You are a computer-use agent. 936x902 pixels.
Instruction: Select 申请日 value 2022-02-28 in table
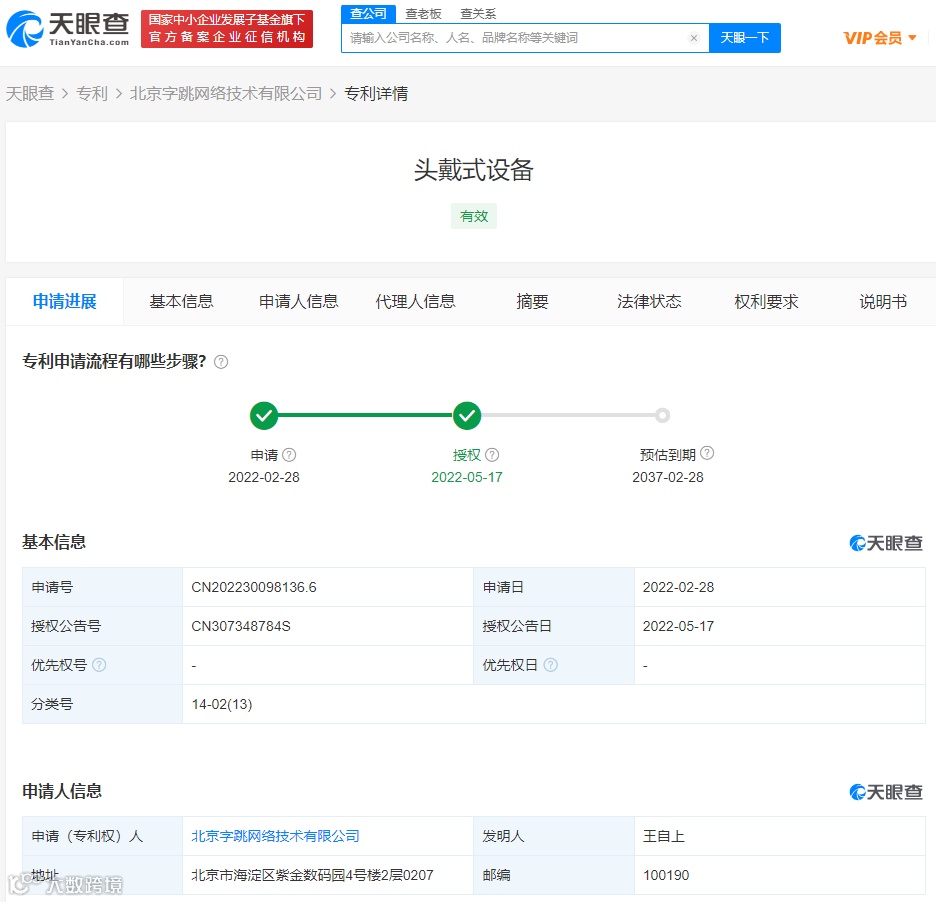[678, 587]
